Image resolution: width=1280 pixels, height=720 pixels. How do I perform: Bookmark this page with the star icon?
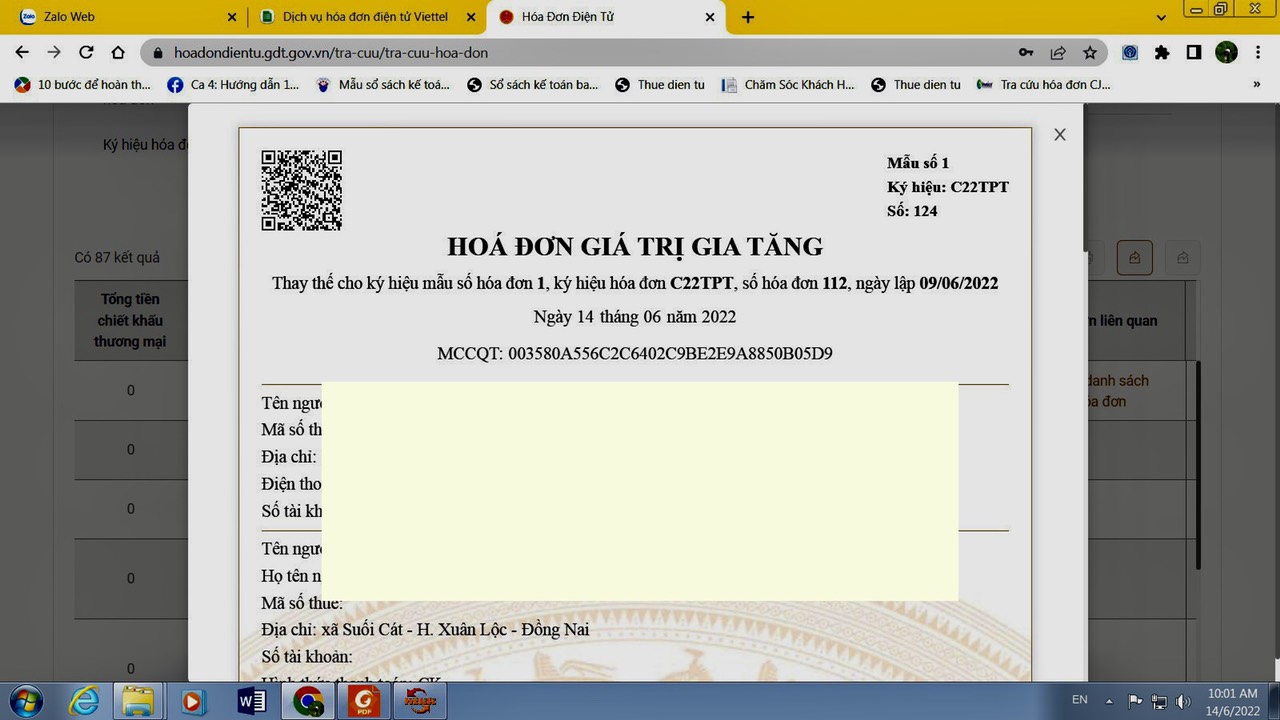pos(1090,52)
